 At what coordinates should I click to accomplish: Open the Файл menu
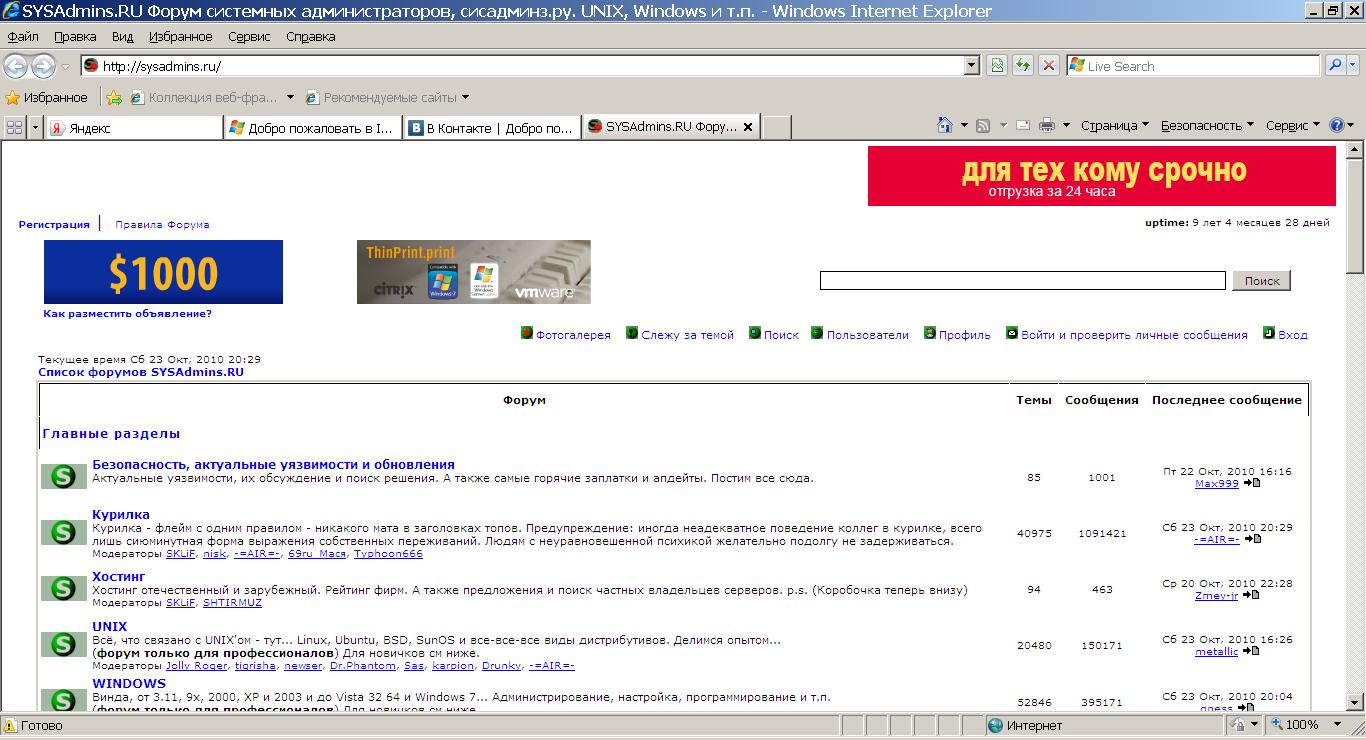pyautogui.click(x=23, y=36)
